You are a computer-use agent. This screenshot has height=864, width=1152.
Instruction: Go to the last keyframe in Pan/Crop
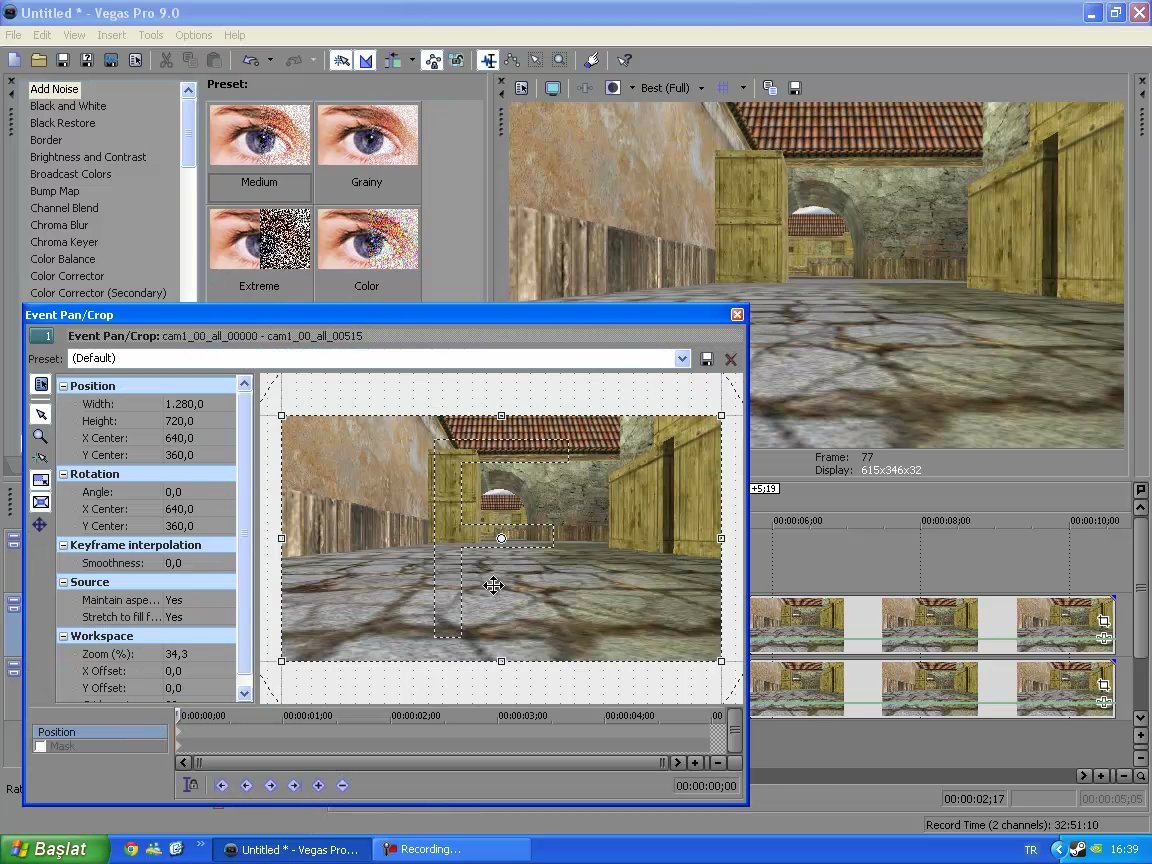point(294,785)
